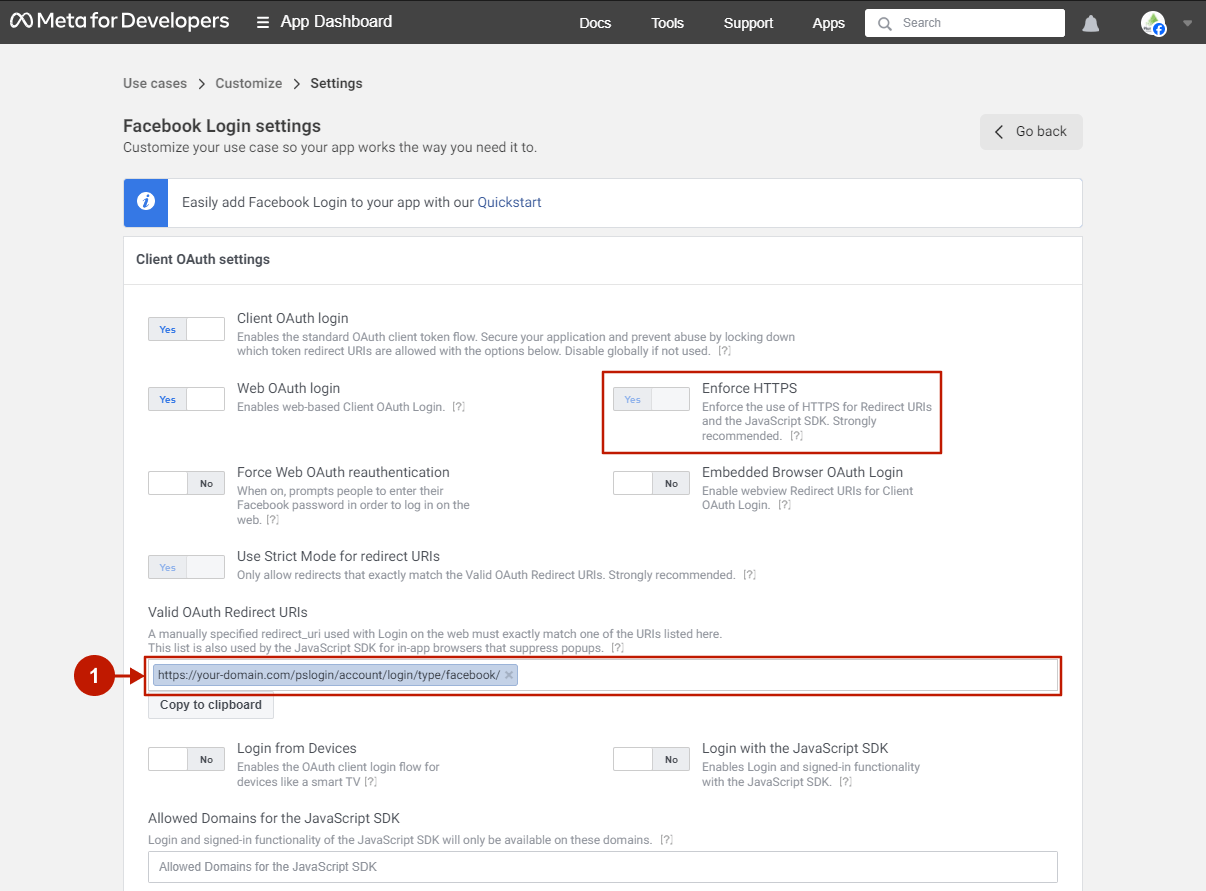Click the Client OAuth settings header

click(x=203, y=259)
